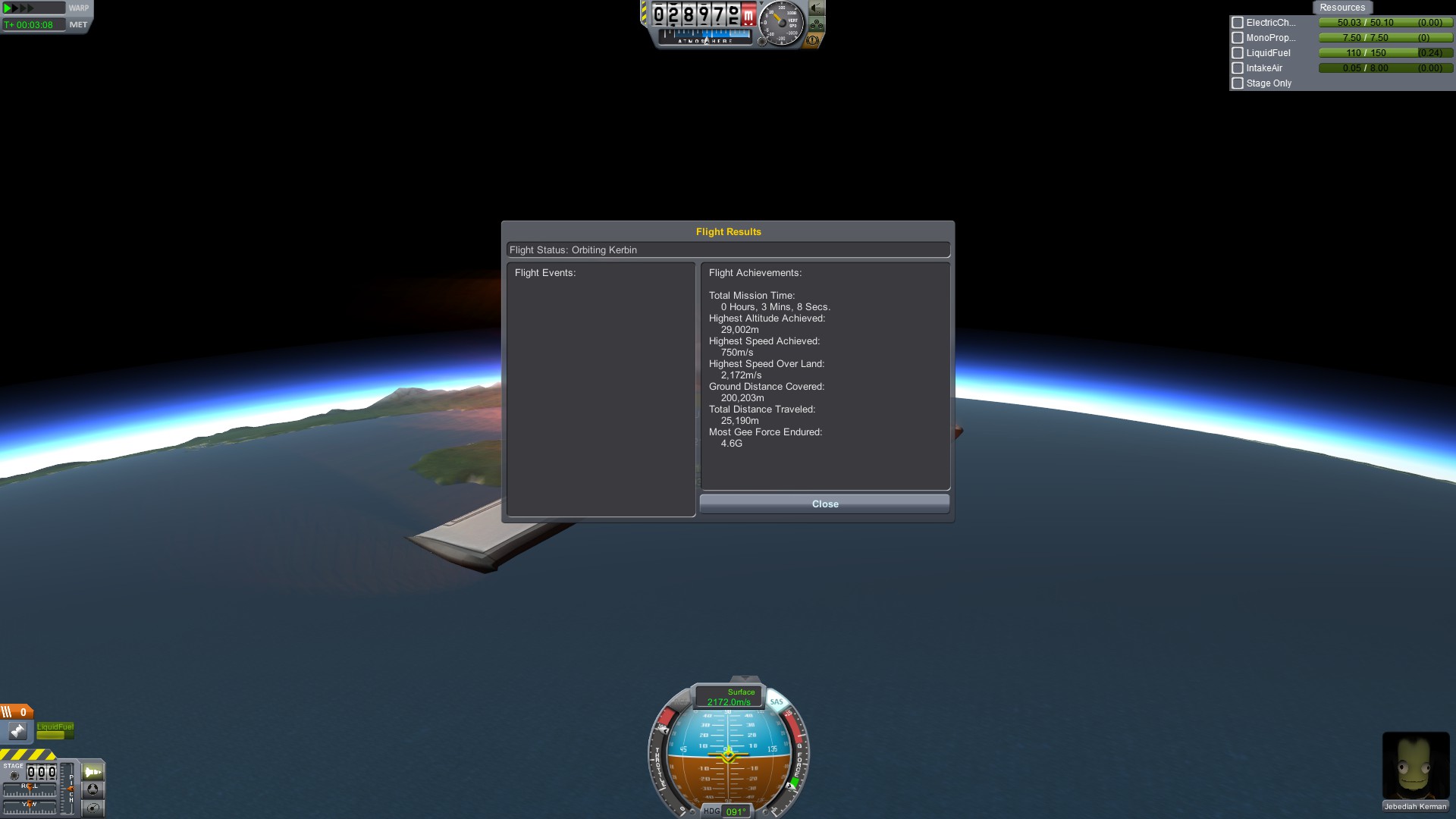Collapse the navball using top arrow
The image size is (1456, 819).
point(745,679)
